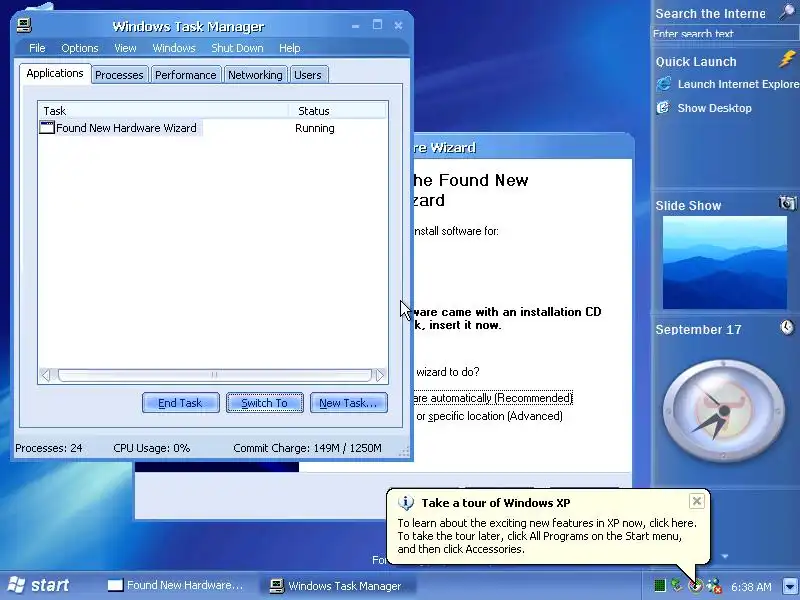Choose the specific location (Advanced) option in the wizard
Viewport: 800px width, 600px height.
coord(489,416)
